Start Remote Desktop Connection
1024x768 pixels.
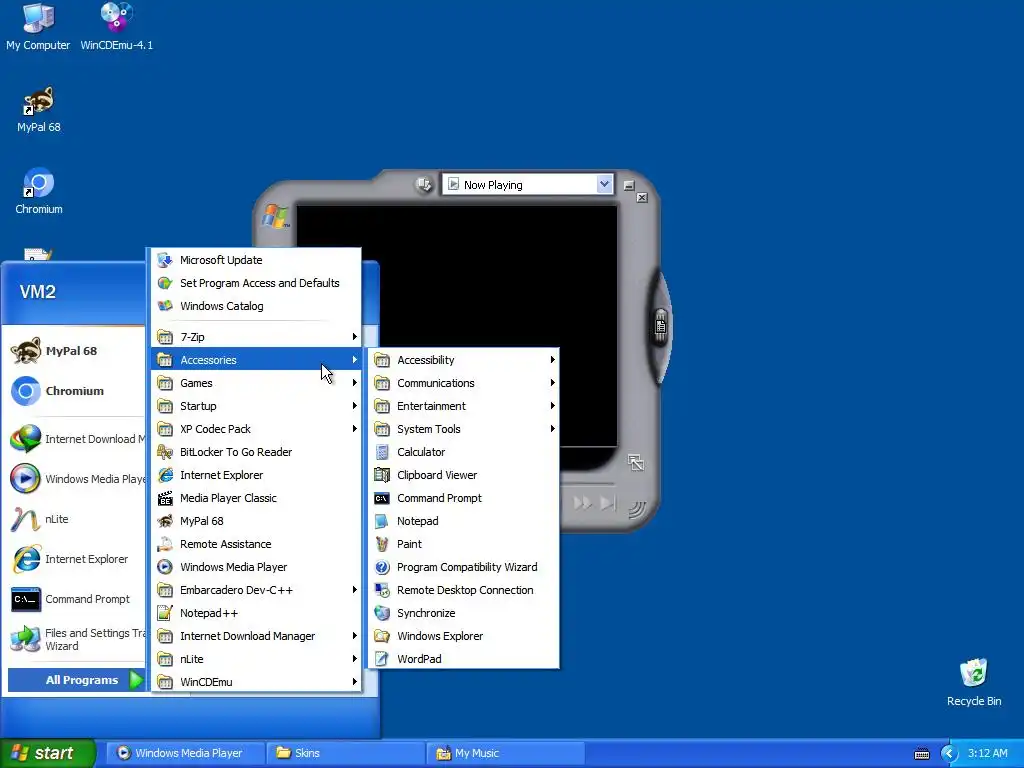pyautogui.click(x=464, y=590)
